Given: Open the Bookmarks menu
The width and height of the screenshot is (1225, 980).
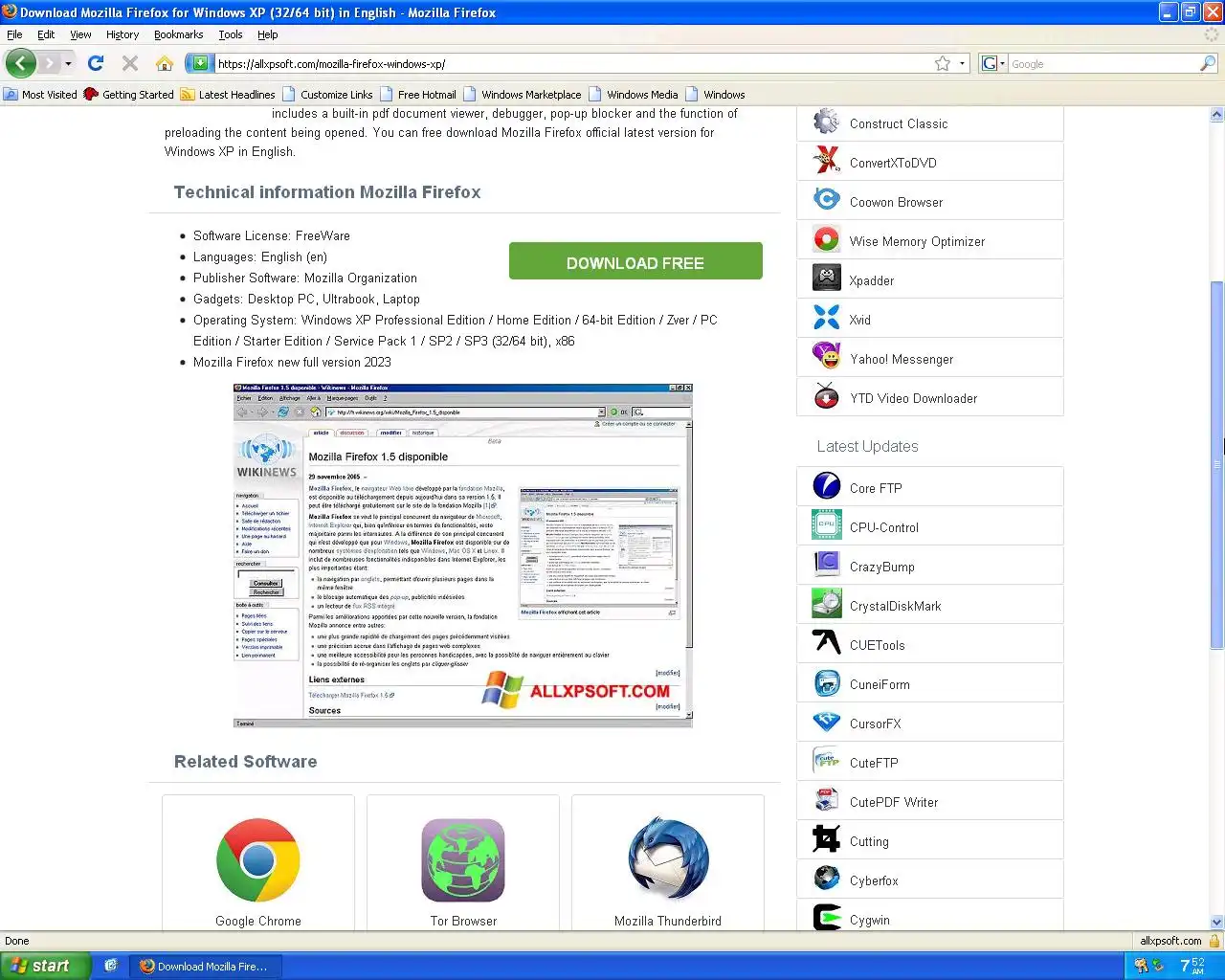Looking at the screenshot, I should (x=178, y=34).
